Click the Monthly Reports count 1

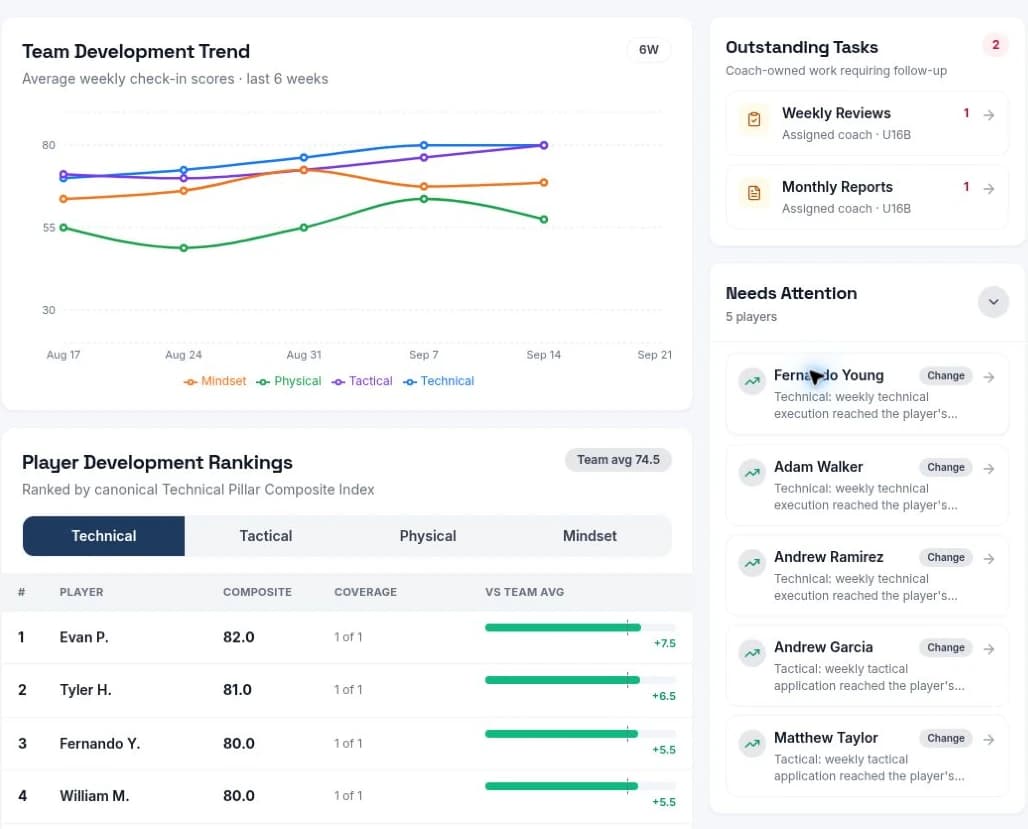point(966,188)
